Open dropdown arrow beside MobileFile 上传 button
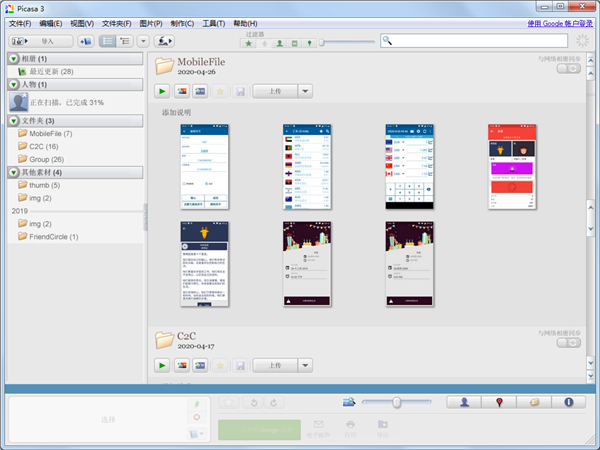 [306, 91]
